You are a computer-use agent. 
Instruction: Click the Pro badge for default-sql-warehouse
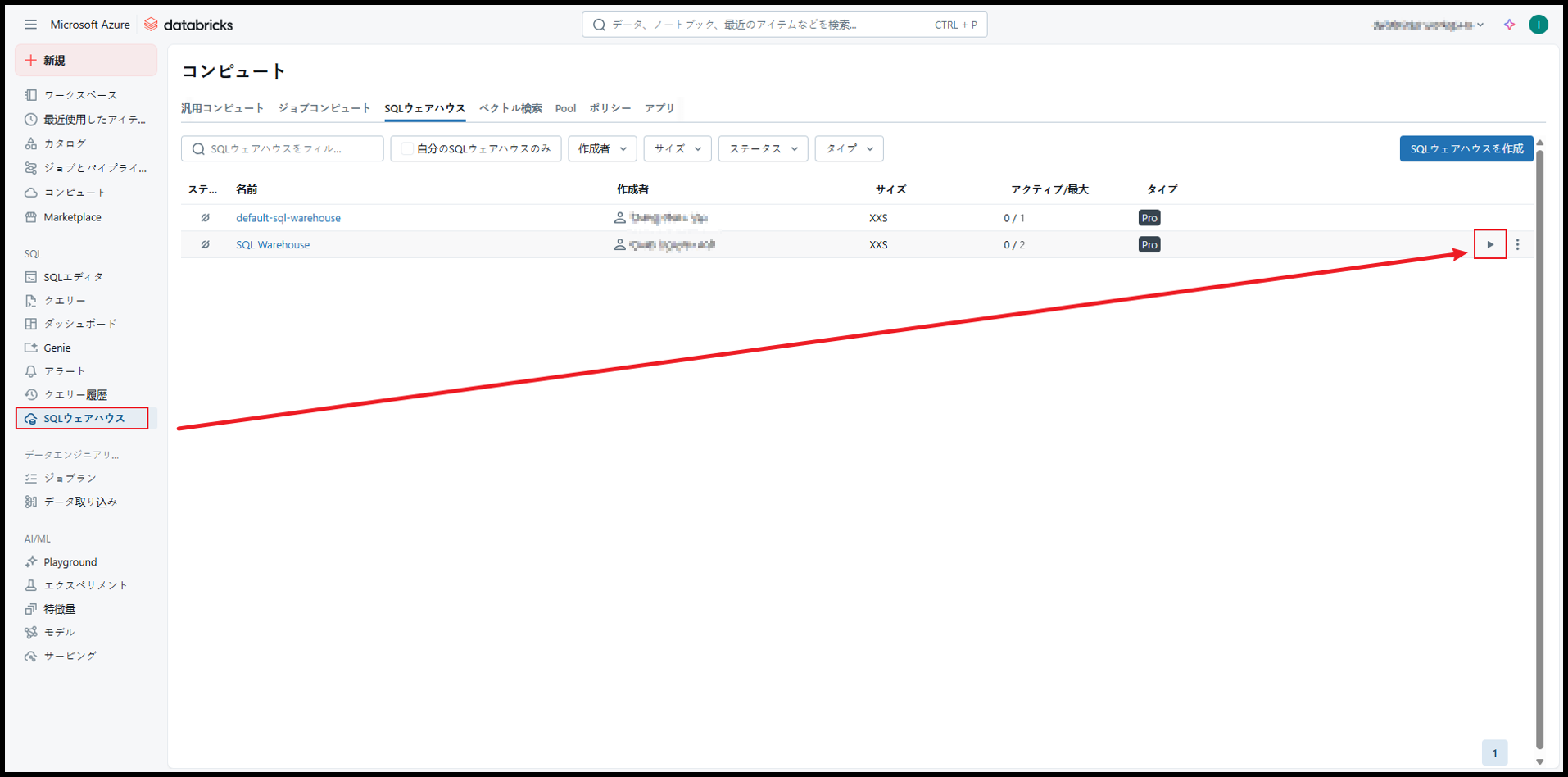click(1149, 218)
